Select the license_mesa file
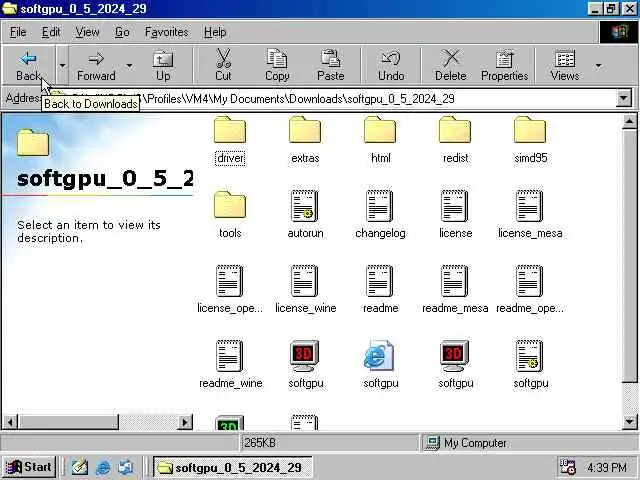The width and height of the screenshot is (640, 480). [531, 216]
